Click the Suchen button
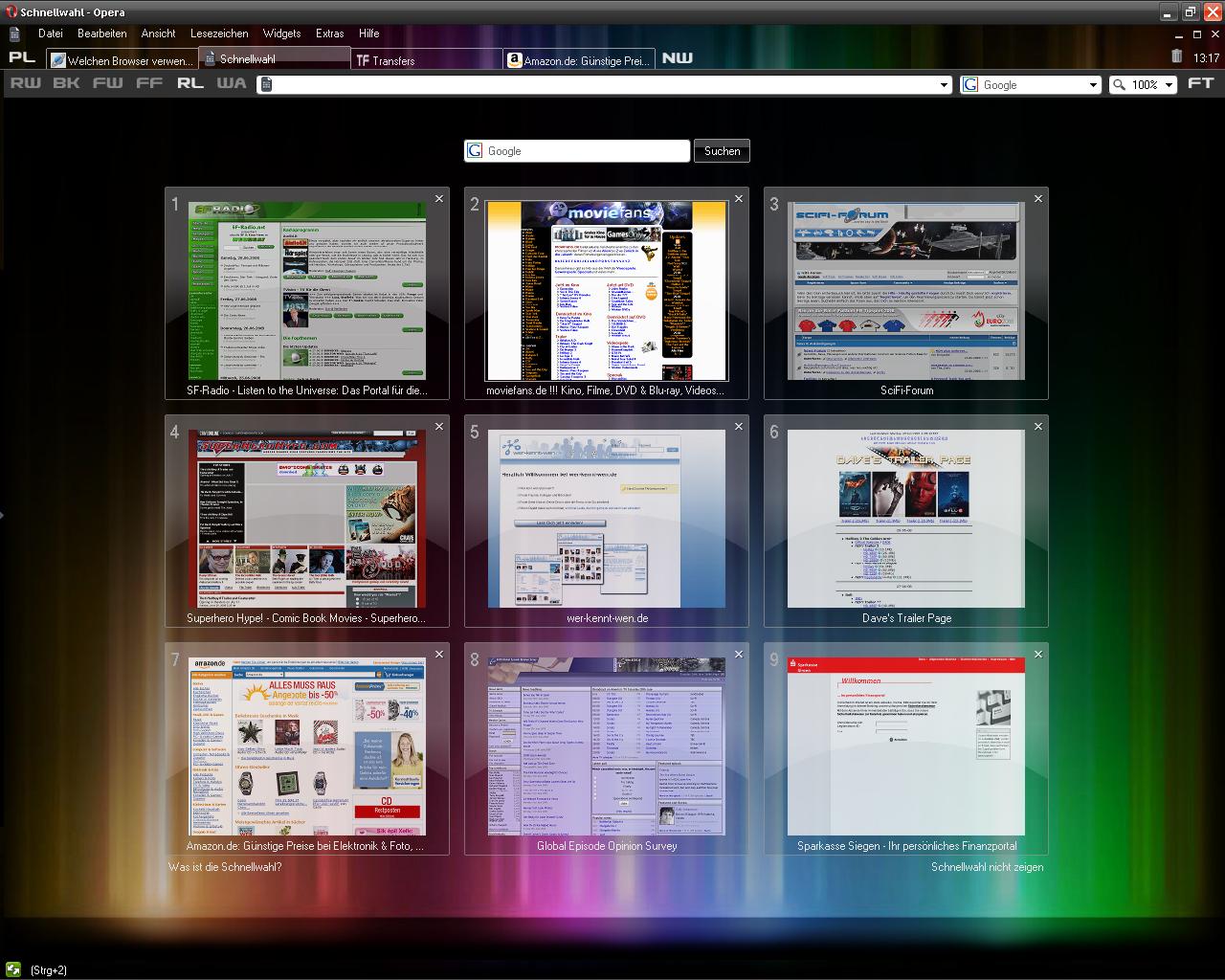1225x980 pixels. coord(722,151)
